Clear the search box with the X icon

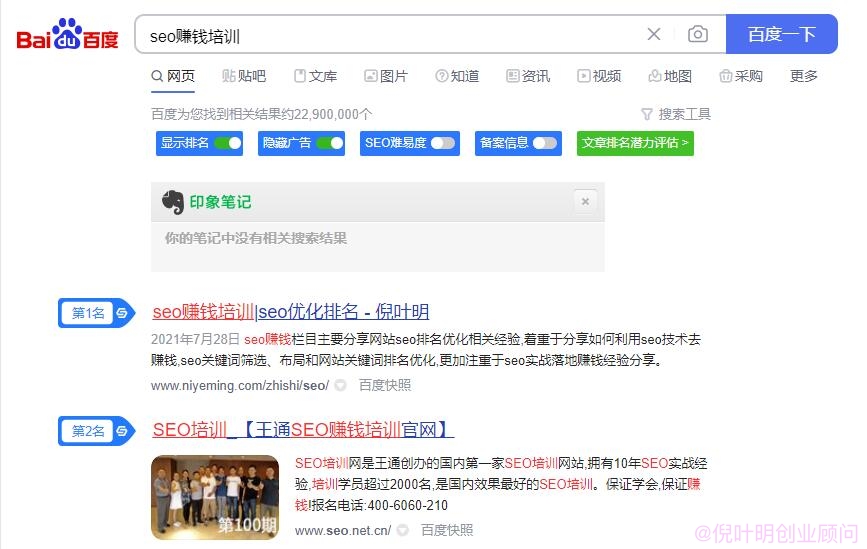[x=654, y=34]
